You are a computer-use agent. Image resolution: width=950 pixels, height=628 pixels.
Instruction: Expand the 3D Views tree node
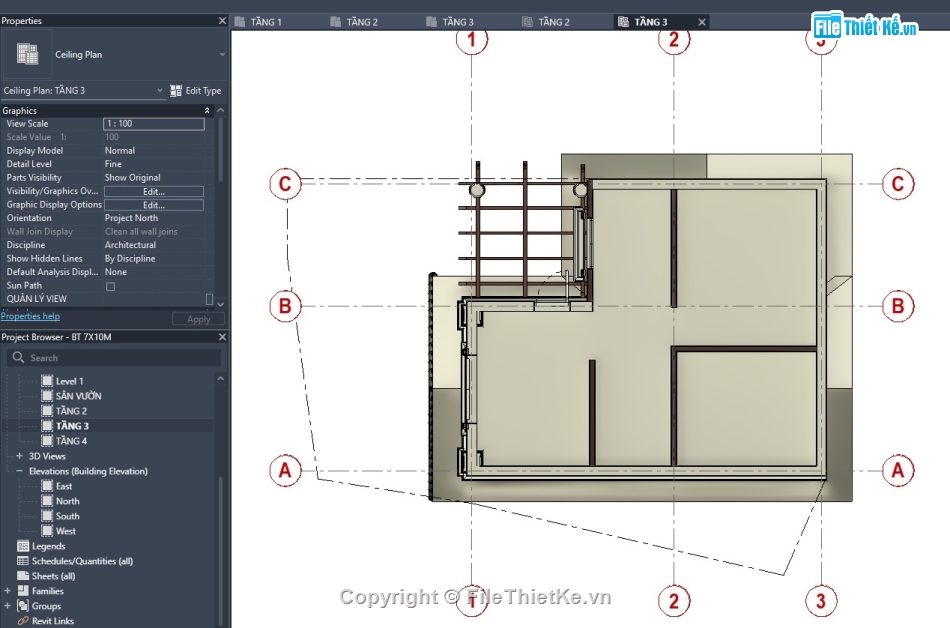20,455
